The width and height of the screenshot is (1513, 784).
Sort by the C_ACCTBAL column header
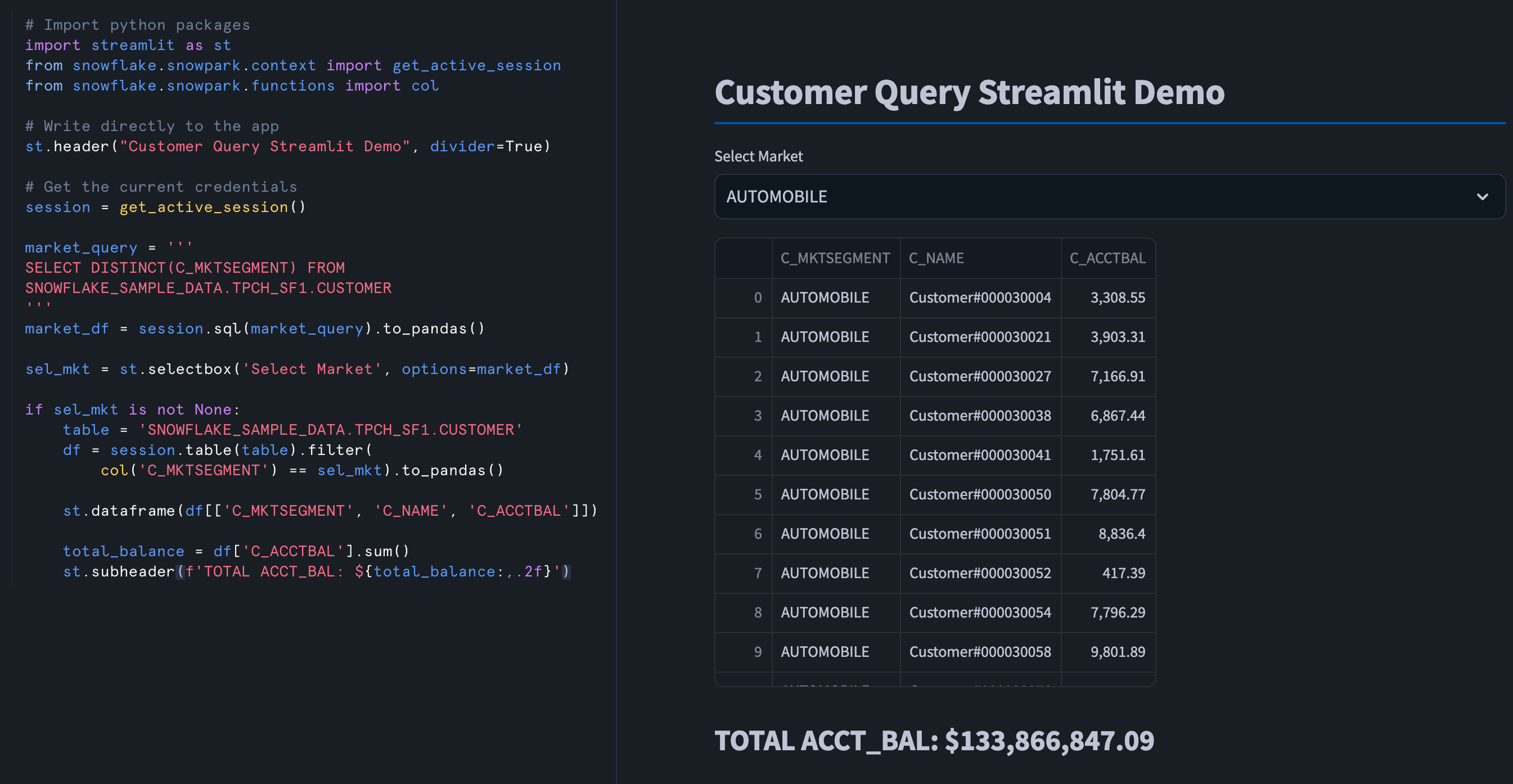point(1109,258)
